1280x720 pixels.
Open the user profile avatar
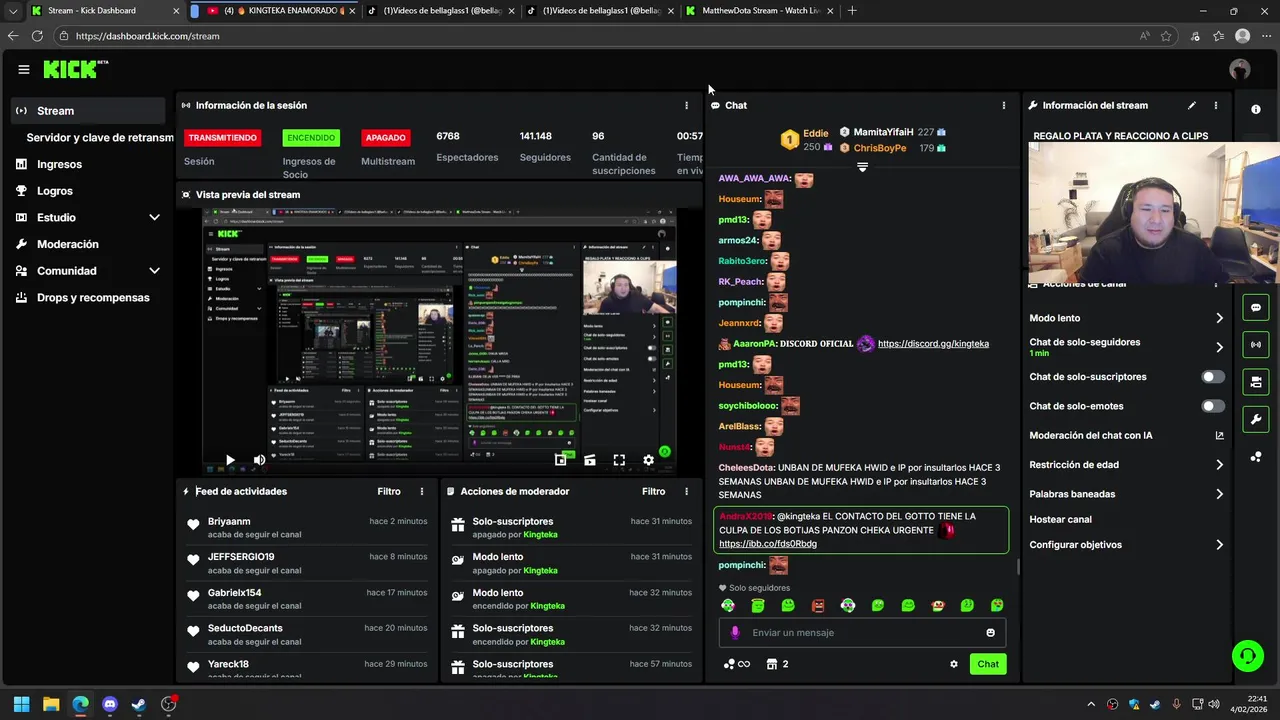pos(1240,69)
